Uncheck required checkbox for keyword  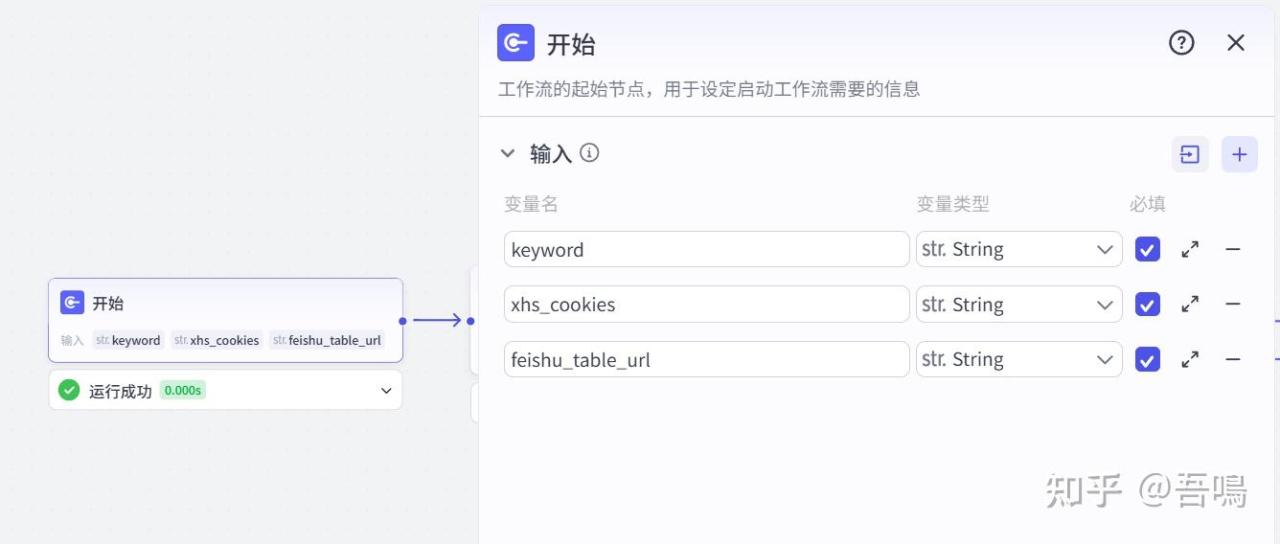(1148, 250)
